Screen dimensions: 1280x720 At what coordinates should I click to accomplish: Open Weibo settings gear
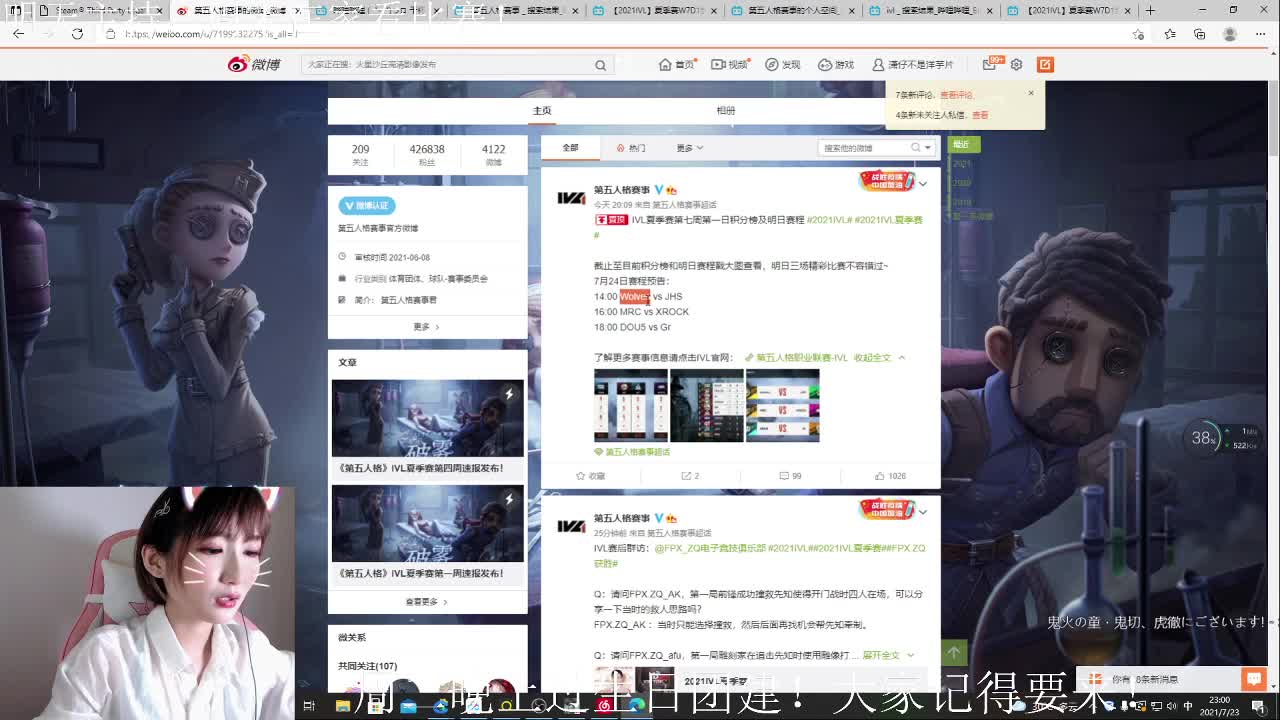pyautogui.click(x=1016, y=65)
